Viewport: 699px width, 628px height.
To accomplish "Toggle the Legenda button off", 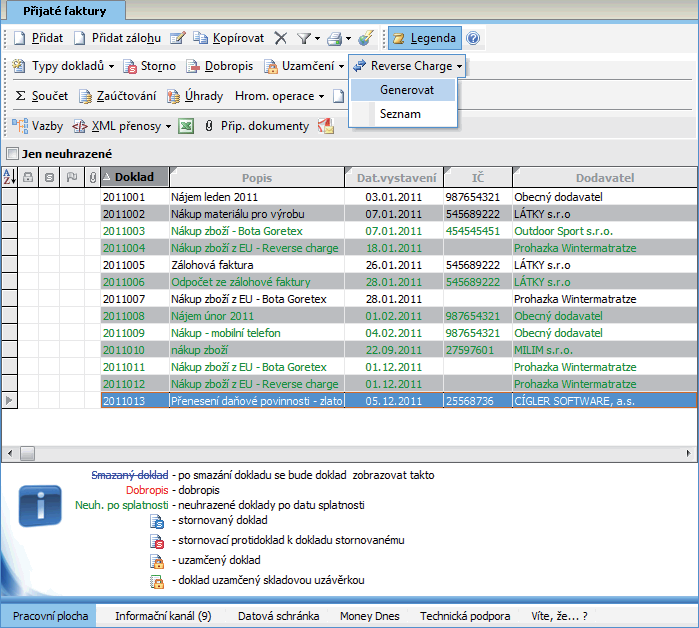I will point(424,39).
